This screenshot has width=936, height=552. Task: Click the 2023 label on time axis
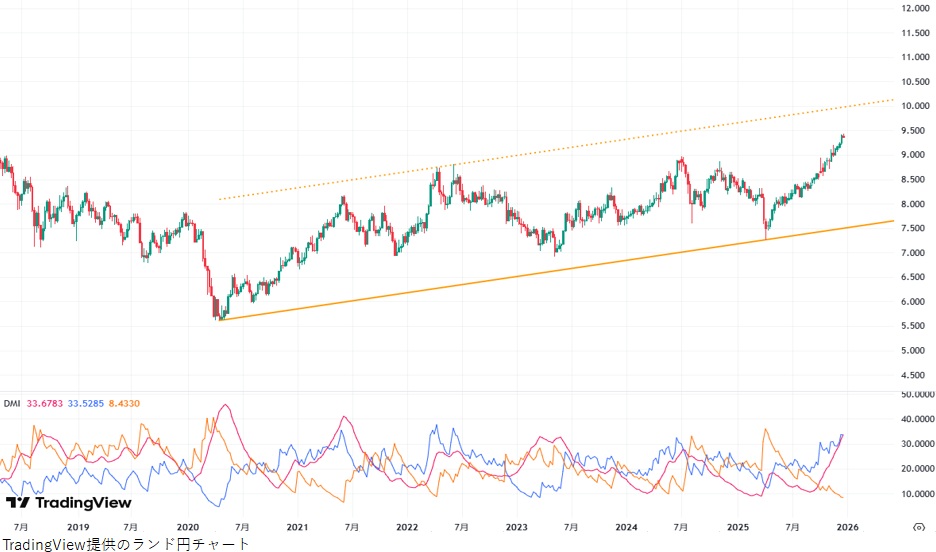pos(516,526)
